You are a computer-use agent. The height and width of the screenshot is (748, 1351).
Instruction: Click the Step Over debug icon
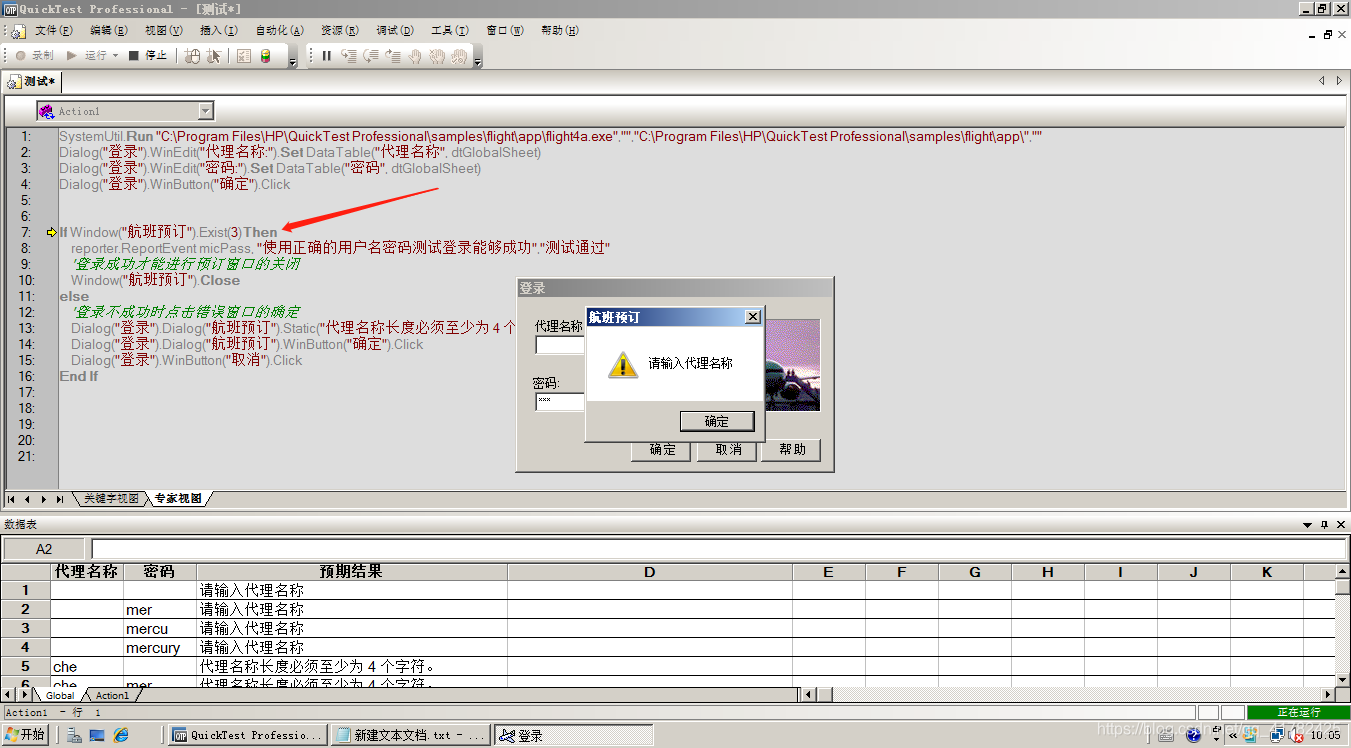[371, 56]
